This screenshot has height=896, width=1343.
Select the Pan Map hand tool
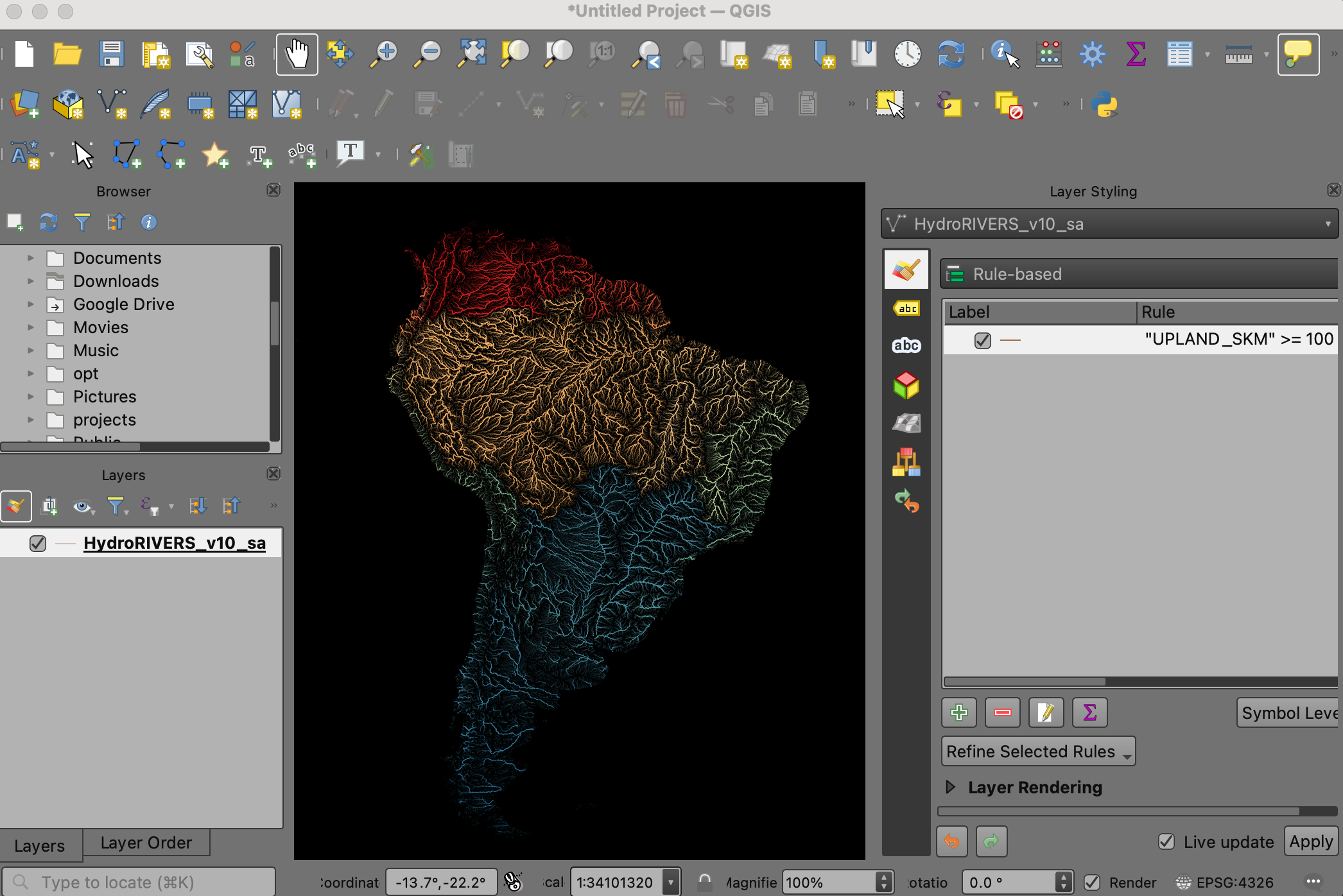pyautogui.click(x=297, y=55)
